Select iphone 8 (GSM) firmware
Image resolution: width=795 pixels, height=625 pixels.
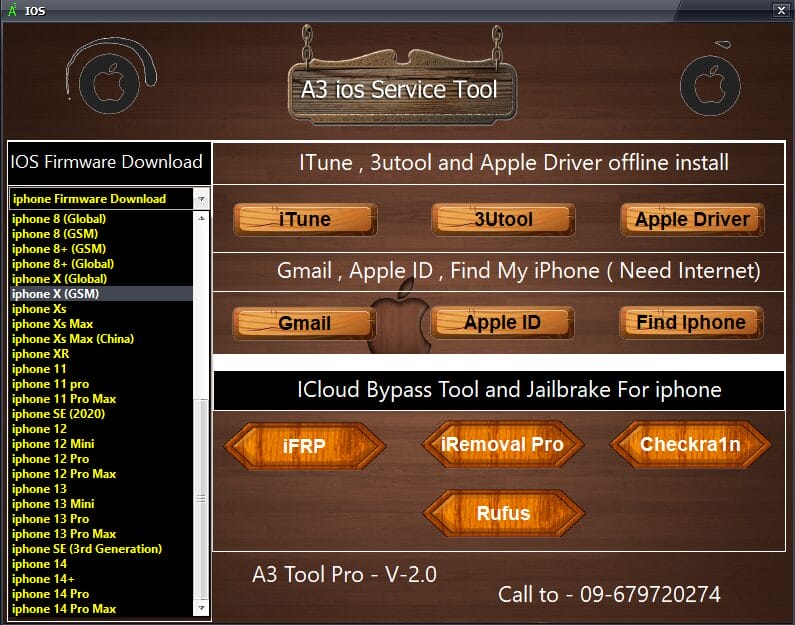[x=101, y=234]
